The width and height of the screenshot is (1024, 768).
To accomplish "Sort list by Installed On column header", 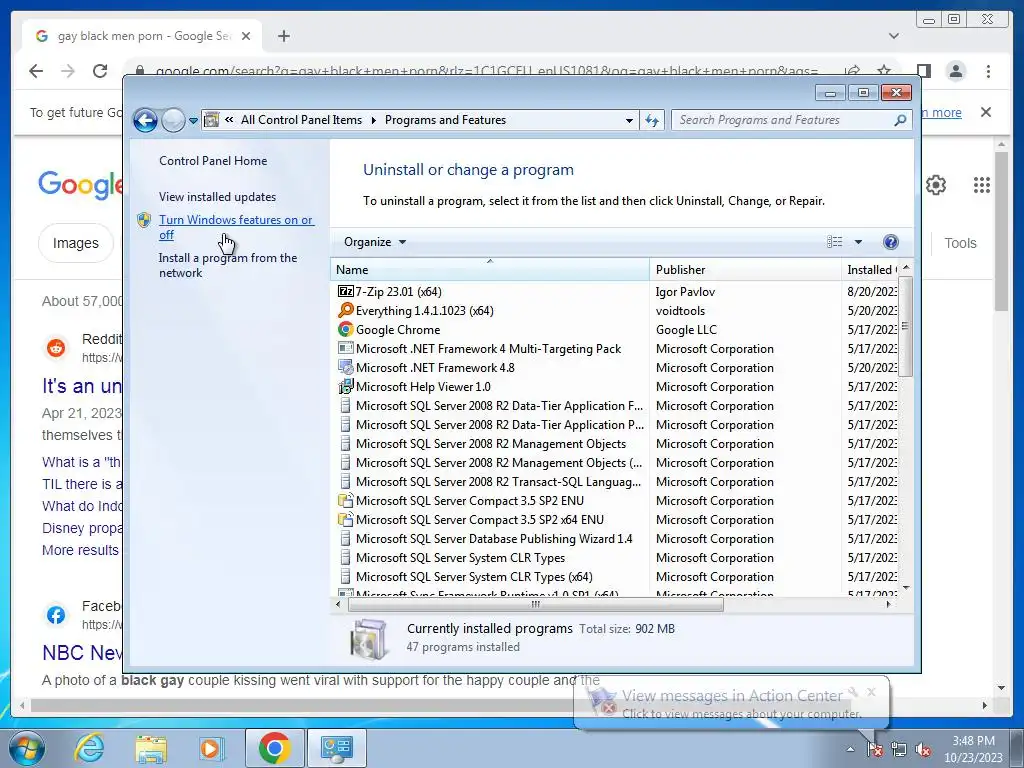I will click(x=870, y=270).
